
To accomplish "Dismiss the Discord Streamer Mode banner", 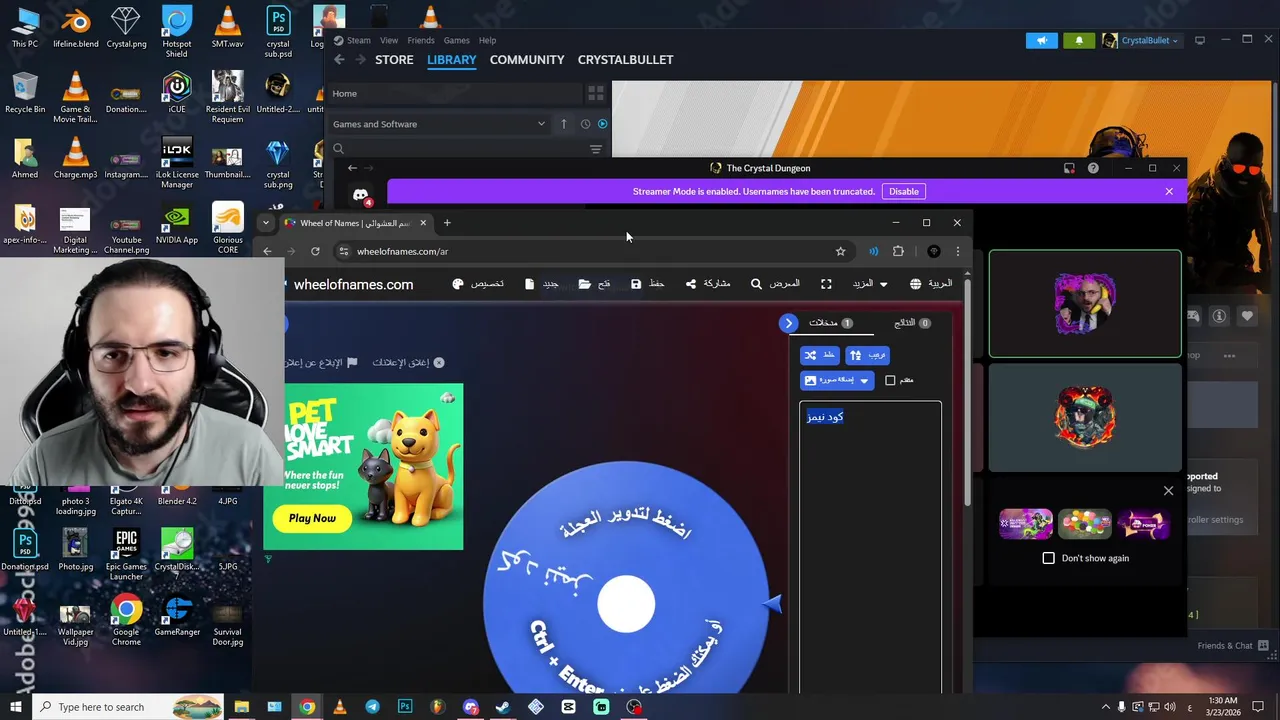I will point(1169,191).
